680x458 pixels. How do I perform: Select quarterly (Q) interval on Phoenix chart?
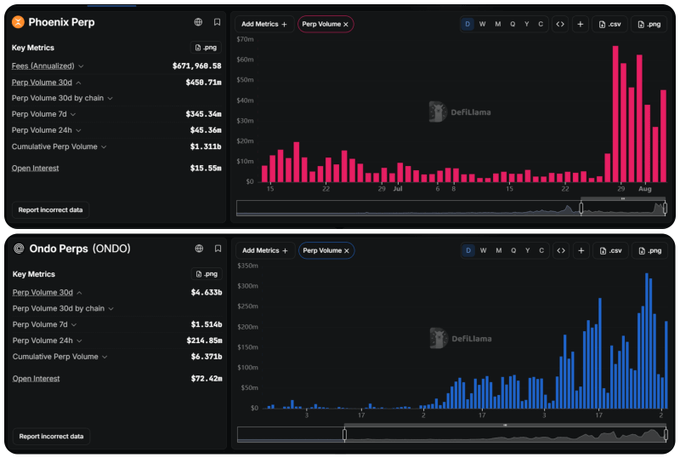pyautogui.click(x=513, y=24)
